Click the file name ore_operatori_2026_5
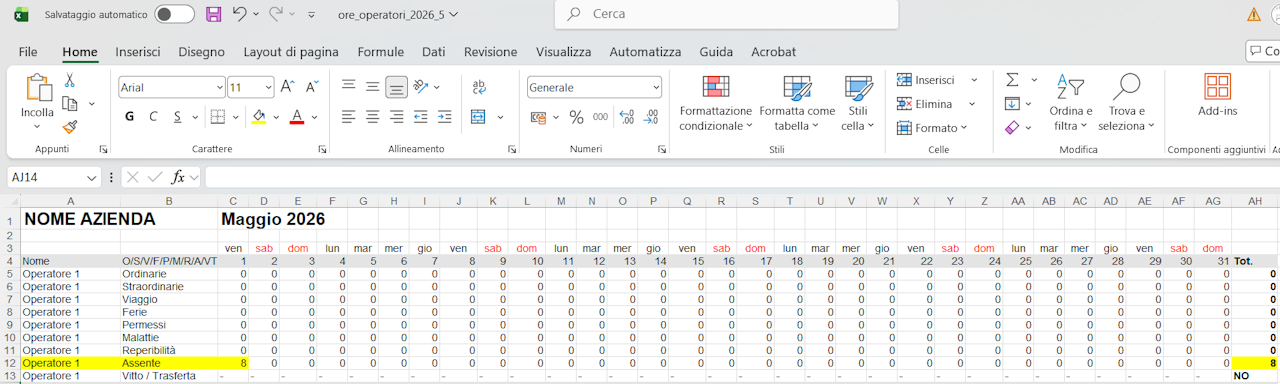 pos(391,14)
